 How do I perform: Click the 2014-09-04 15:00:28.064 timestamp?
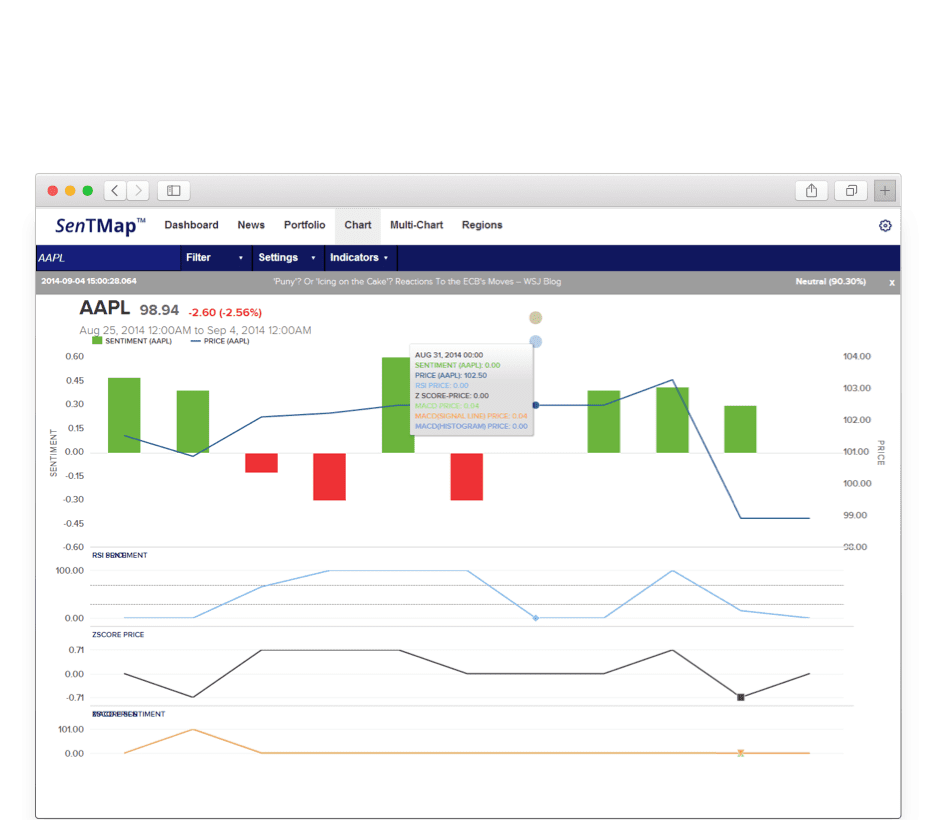coord(89,281)
